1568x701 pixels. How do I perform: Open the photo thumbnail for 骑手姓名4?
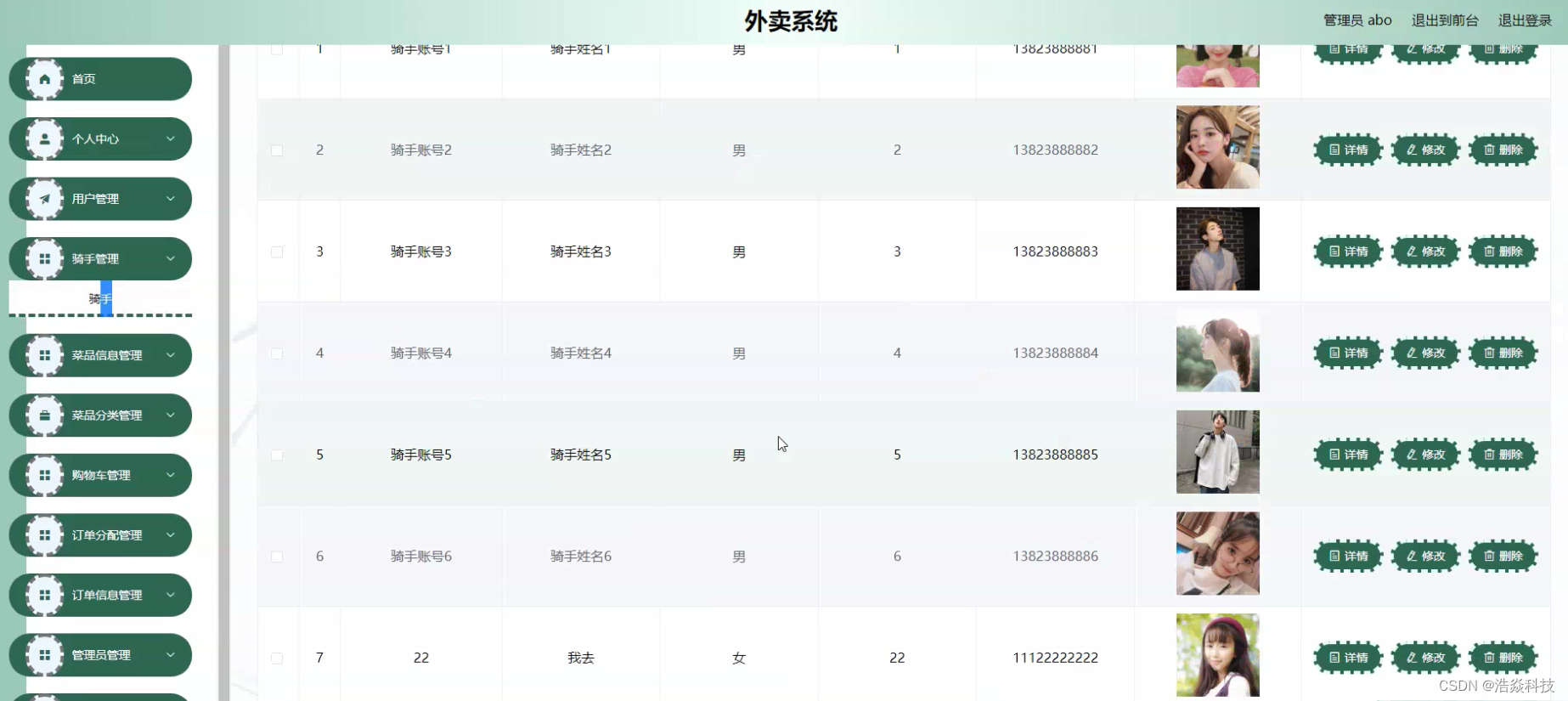(1217, 350)
